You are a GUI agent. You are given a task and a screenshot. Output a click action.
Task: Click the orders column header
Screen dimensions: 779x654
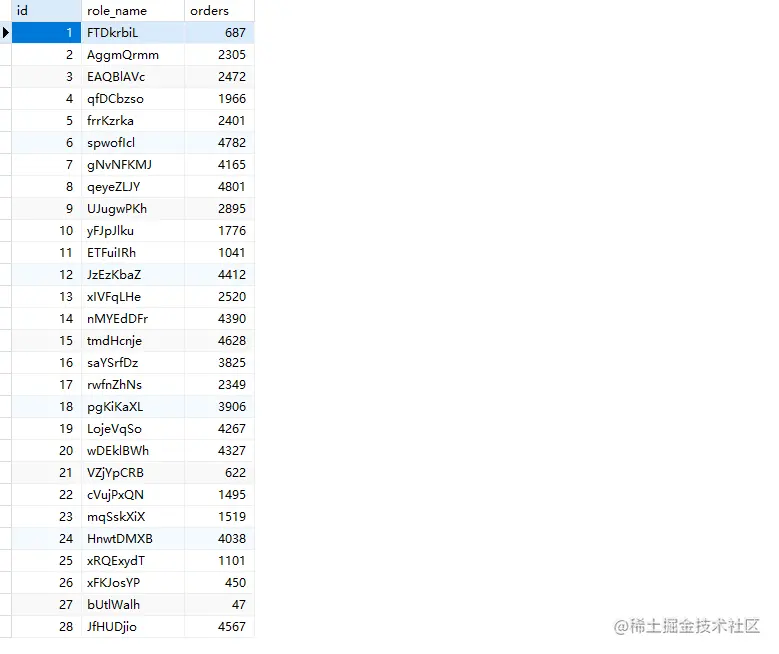[x=219, y=10]
